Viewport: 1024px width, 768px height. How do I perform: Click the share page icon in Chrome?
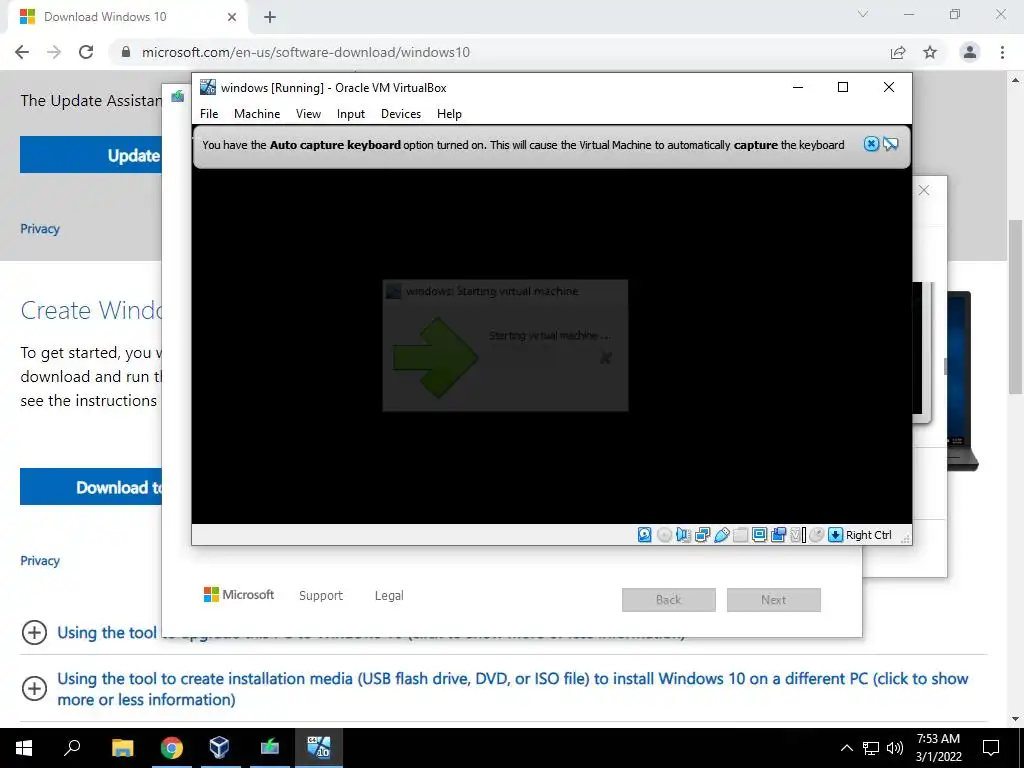(x=899, y=52)
